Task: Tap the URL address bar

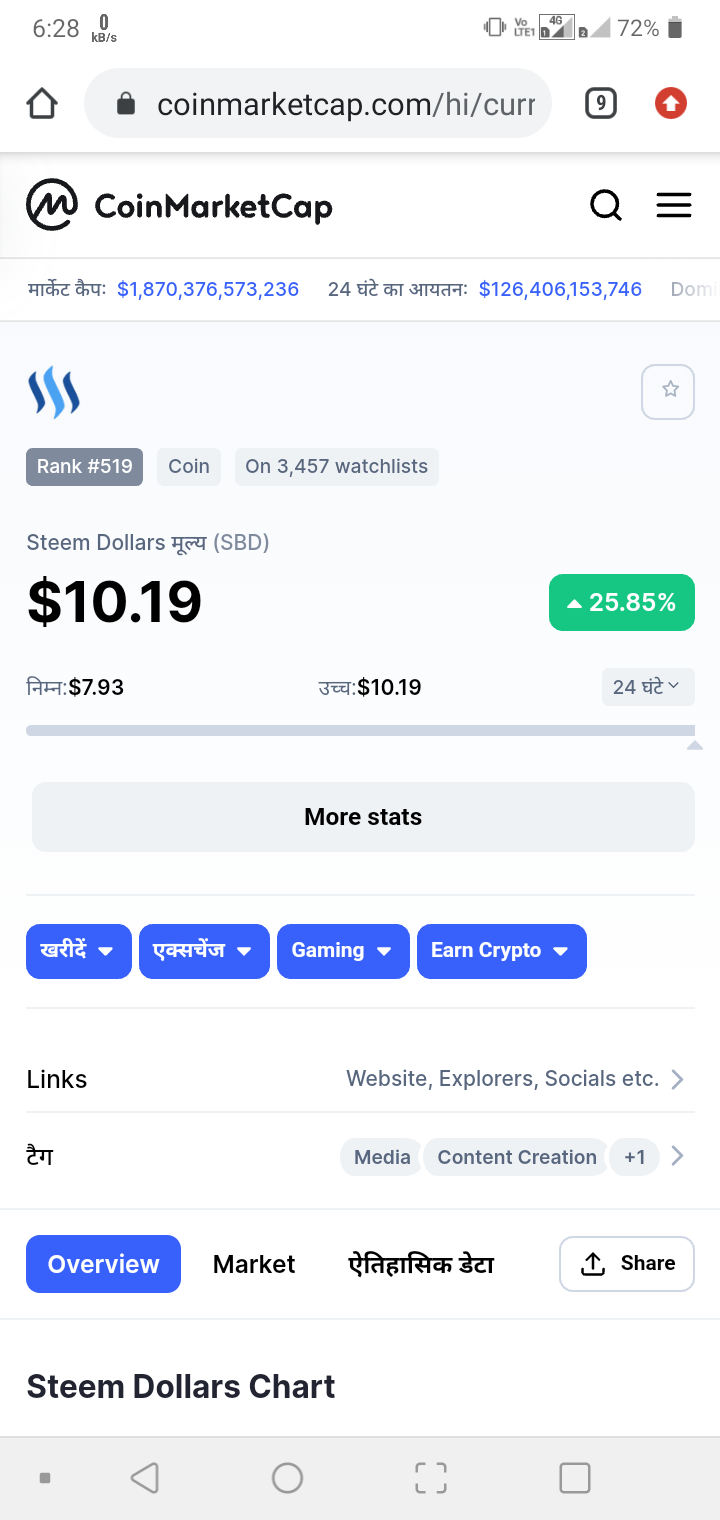Action: [x=318, y=103]
